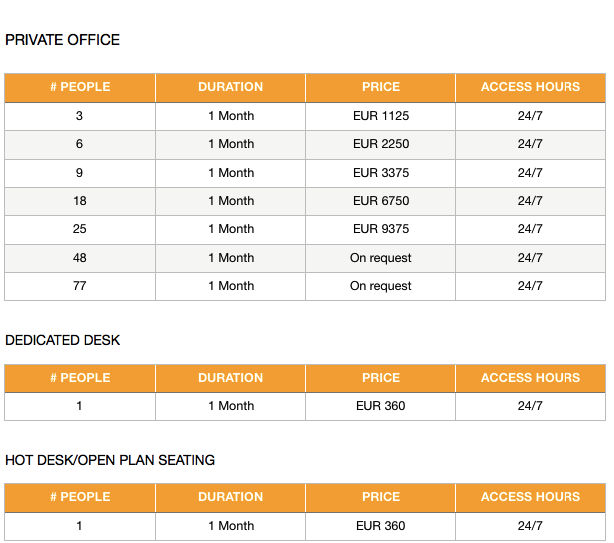Click 24/7 in the 77 people row

[x=530, y=286]
